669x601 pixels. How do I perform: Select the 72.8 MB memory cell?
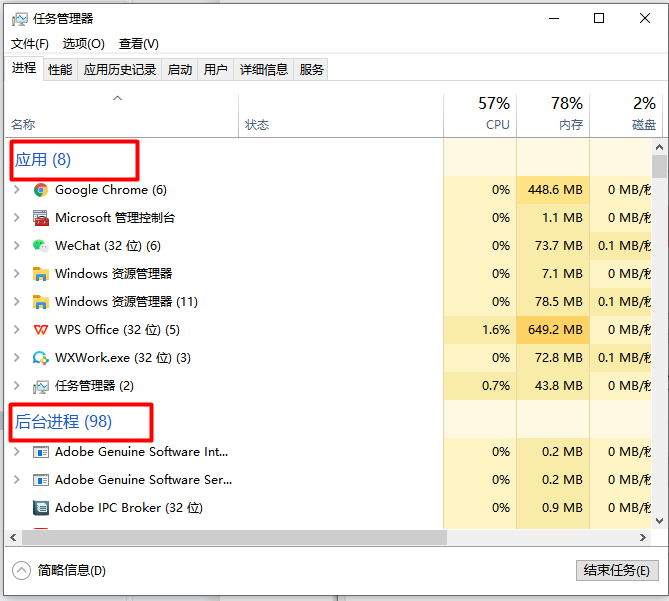tap(553, 358)
